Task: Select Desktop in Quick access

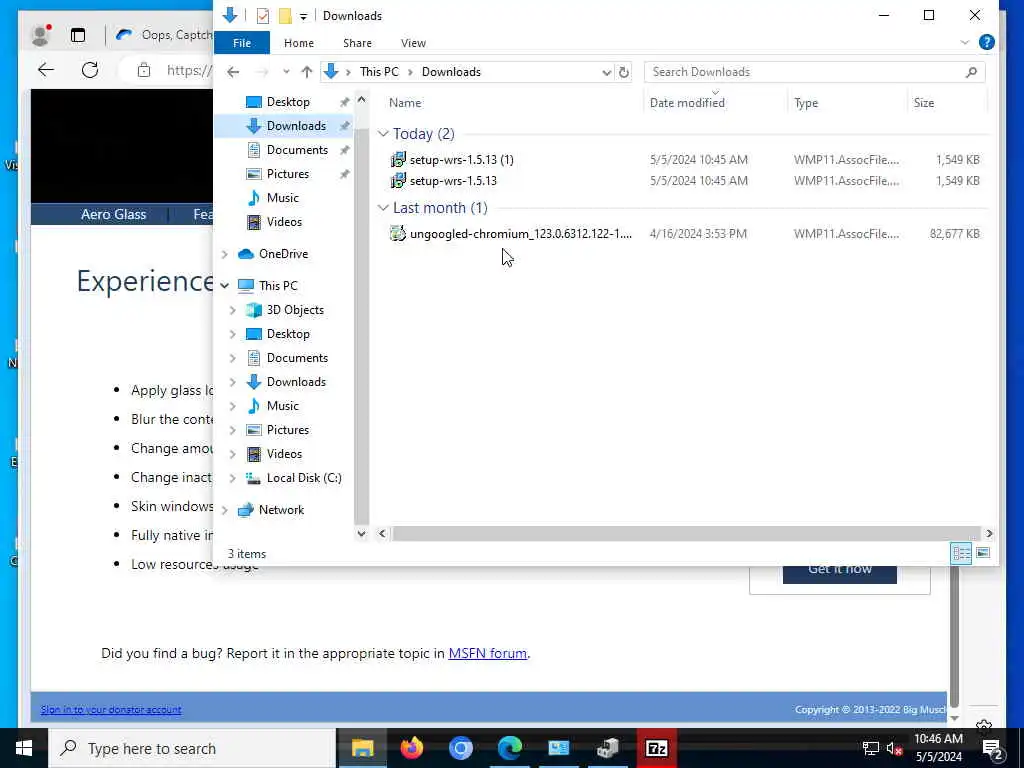Action: tap(288, 102)
